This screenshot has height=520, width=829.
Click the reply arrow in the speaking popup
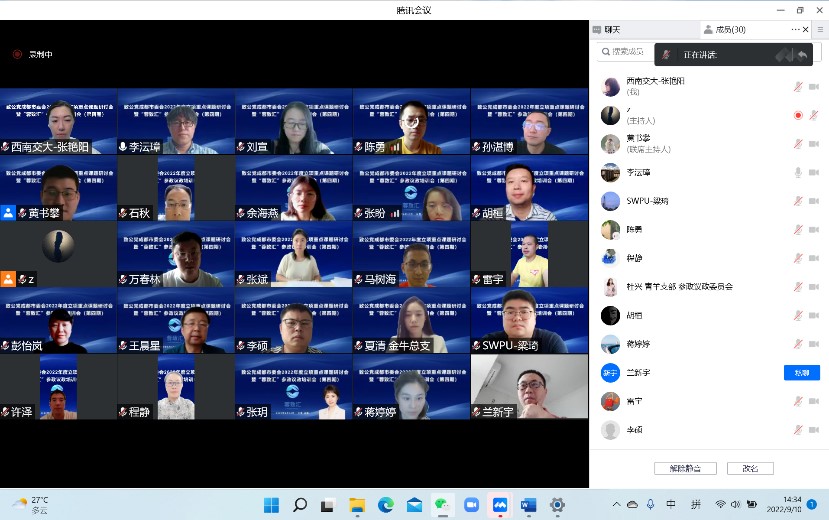(802, 54)
